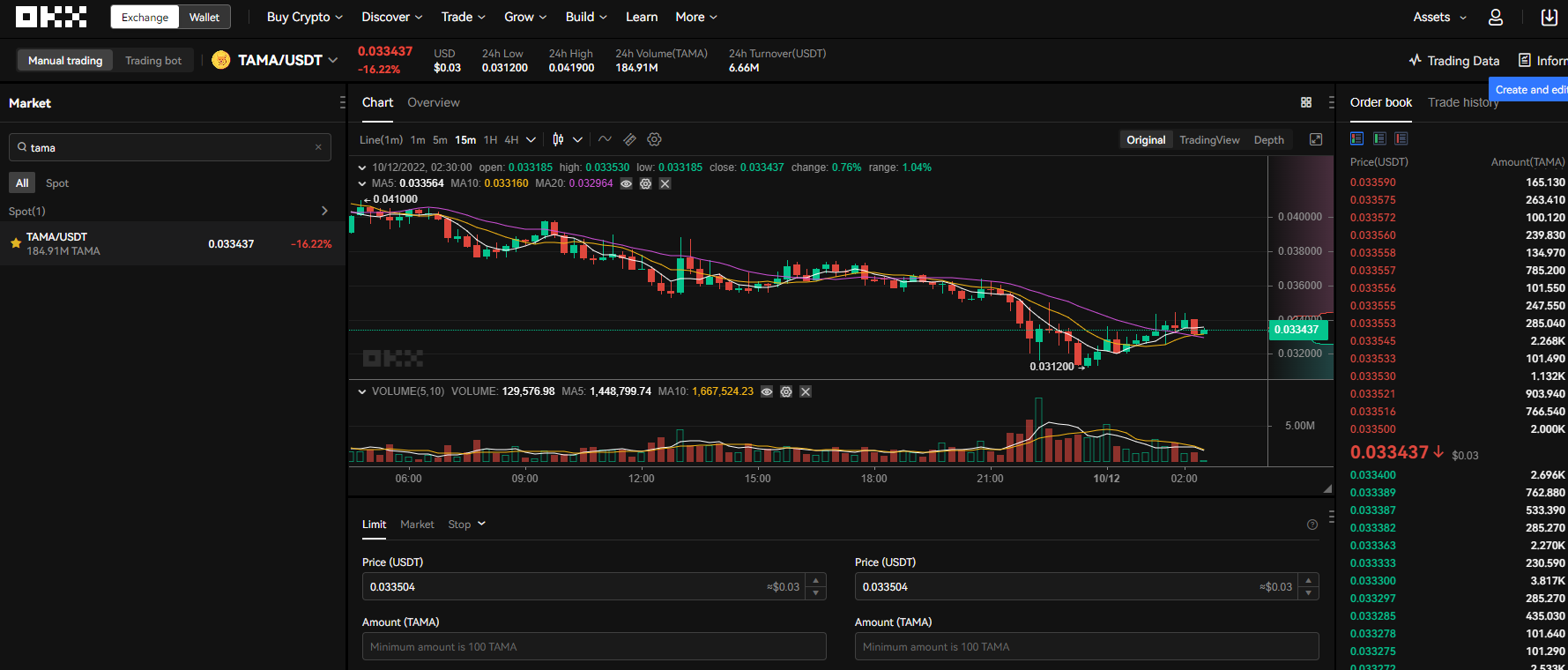Open VOLUME indicator settings gear
Screen dimensions: 1568x670
(x=786, y=391)
